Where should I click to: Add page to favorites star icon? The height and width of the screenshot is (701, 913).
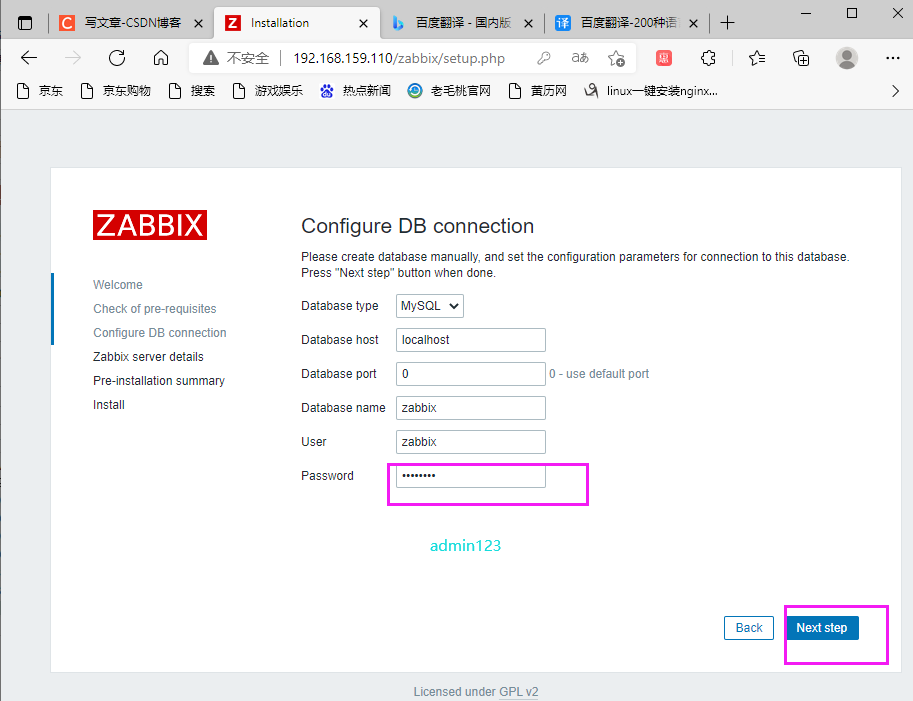click(x=616, y=58)
